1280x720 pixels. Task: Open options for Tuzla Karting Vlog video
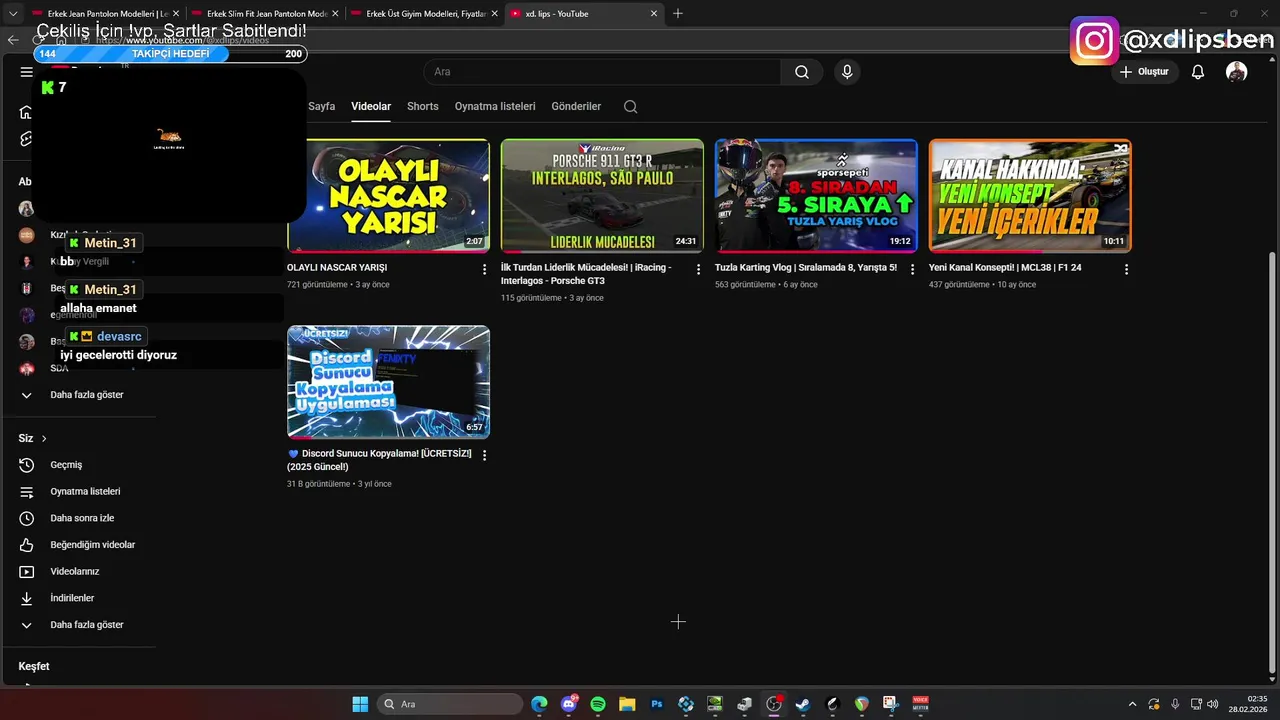click(x=912, y=269)
